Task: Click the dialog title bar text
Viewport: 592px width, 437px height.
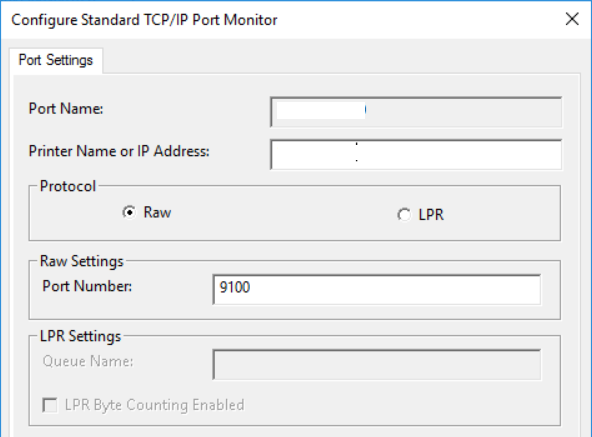Action: point(144,20)
